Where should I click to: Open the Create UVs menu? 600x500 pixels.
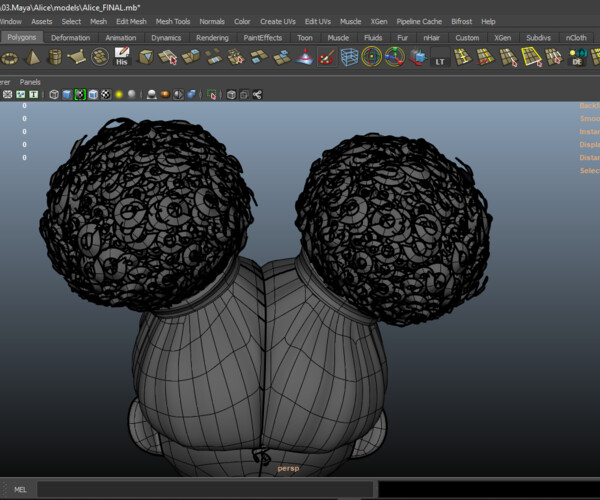(x=278, y=21)
